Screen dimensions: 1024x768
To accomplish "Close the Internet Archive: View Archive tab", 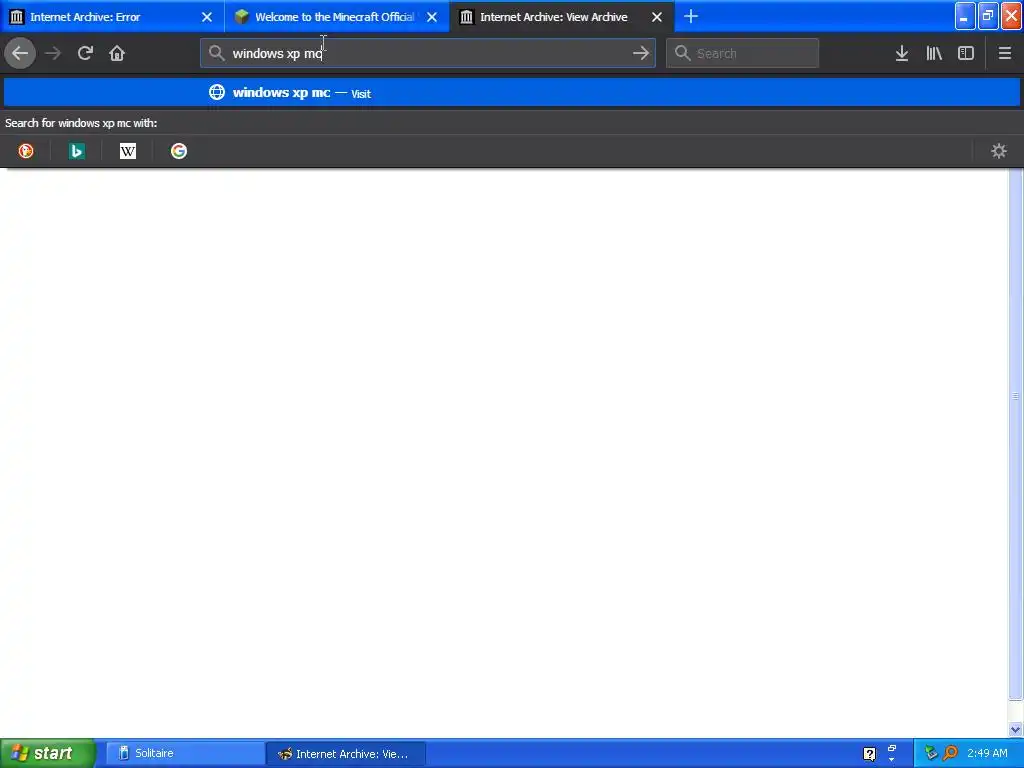I will click(x=657, y=17).
